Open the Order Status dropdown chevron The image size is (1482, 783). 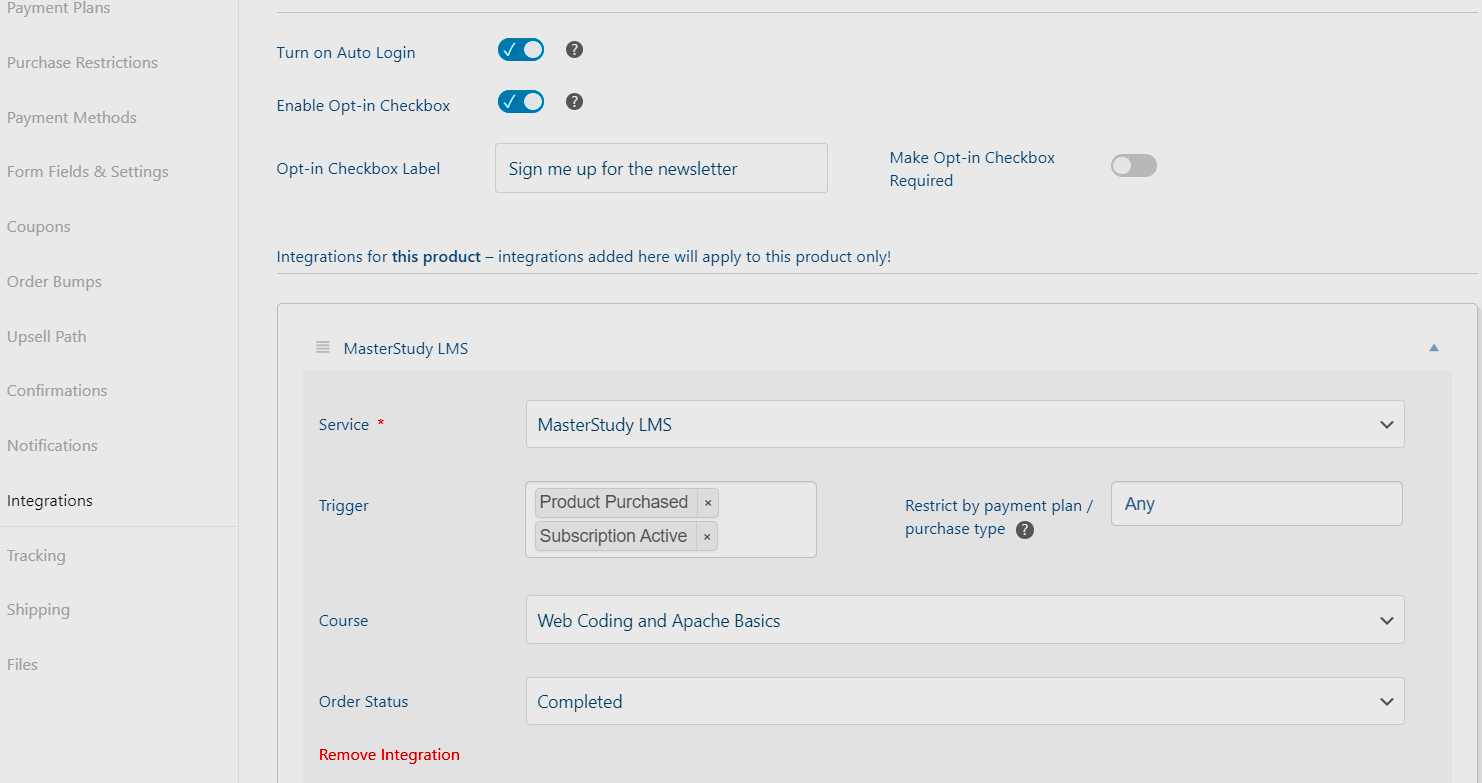click(x=1387, y=701)
